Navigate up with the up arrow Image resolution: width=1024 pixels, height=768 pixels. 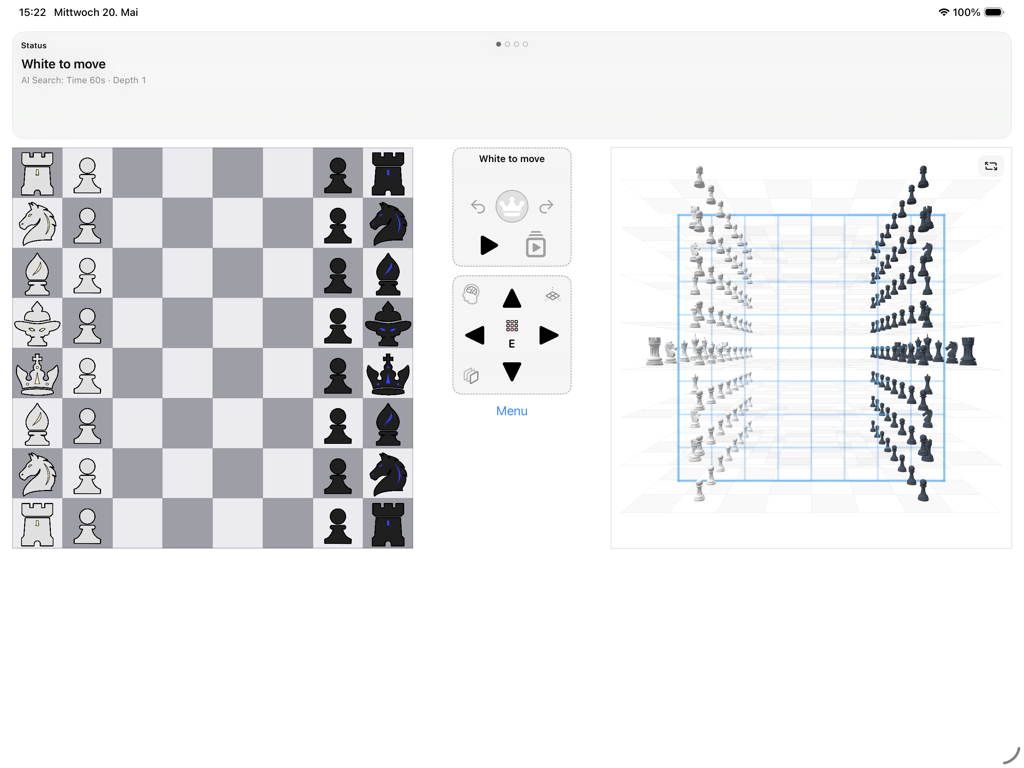pyautogui.click(x=512, y=298)
